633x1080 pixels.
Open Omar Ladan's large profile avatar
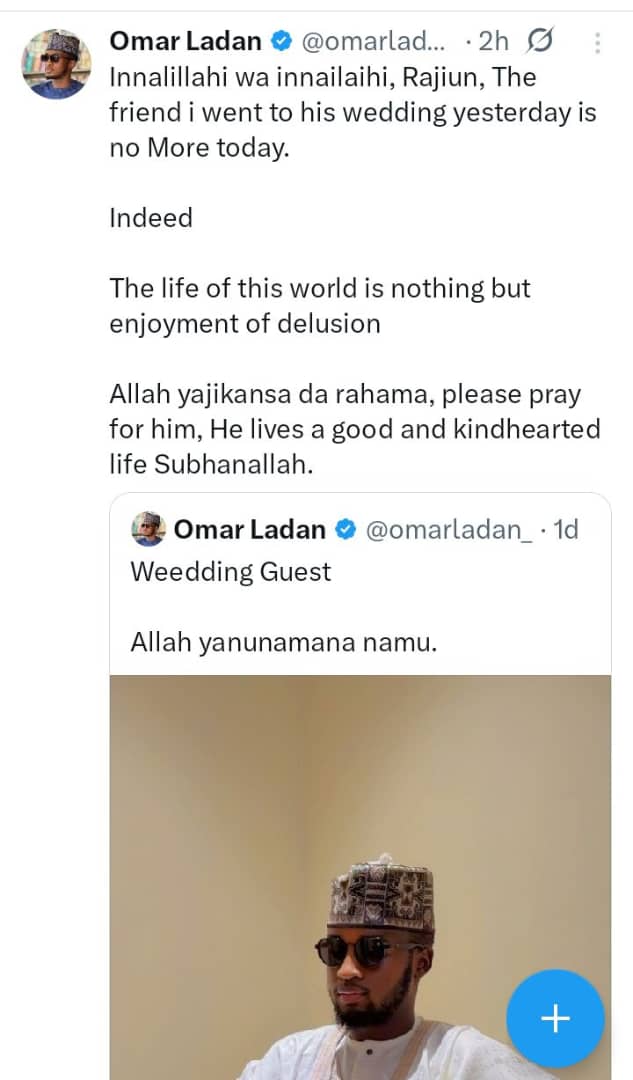point(56,64)
